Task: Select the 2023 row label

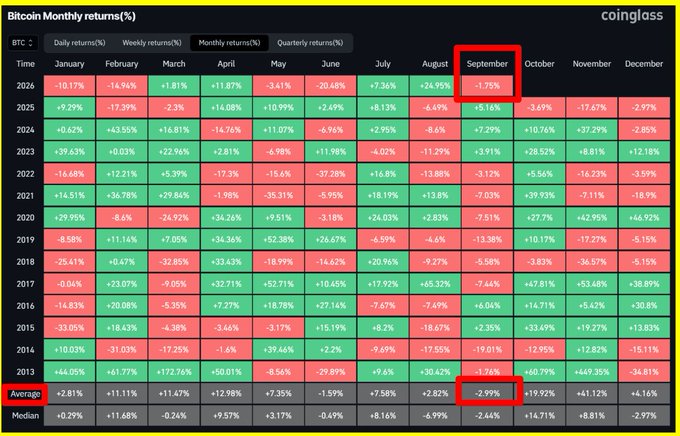Action: (25, 152)
